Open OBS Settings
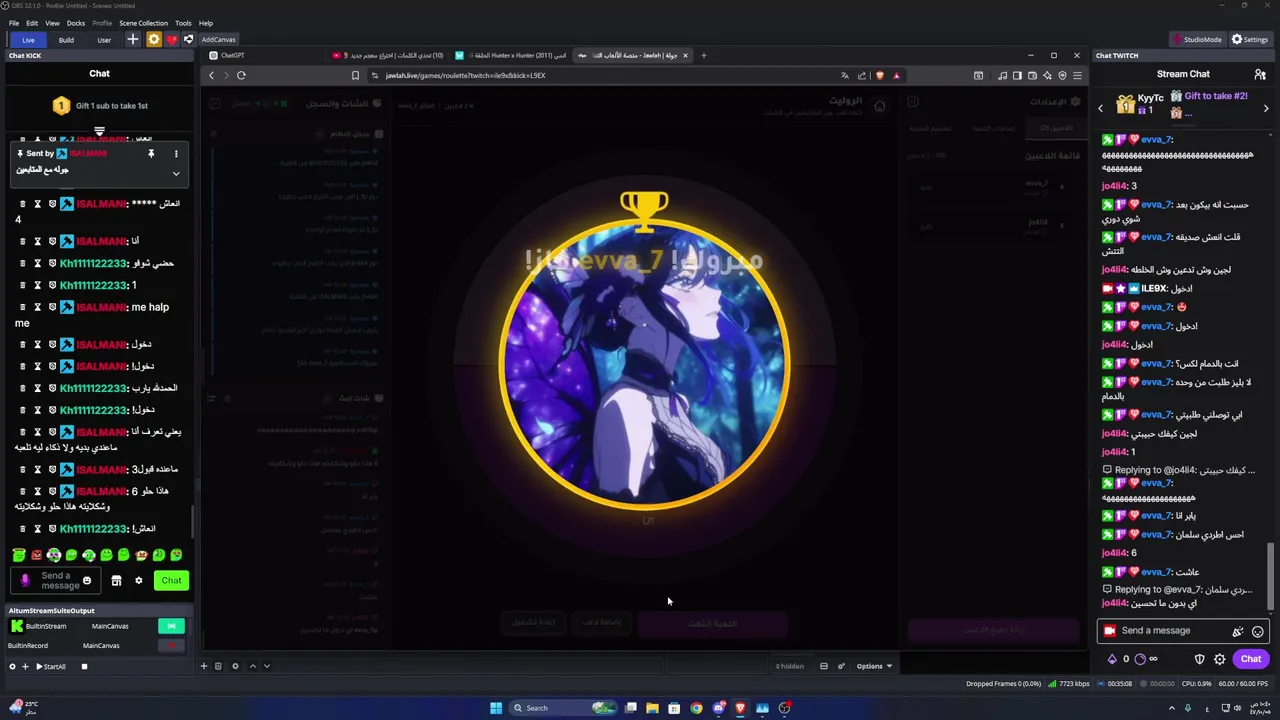1280x720 pixels. (1250, 40)
